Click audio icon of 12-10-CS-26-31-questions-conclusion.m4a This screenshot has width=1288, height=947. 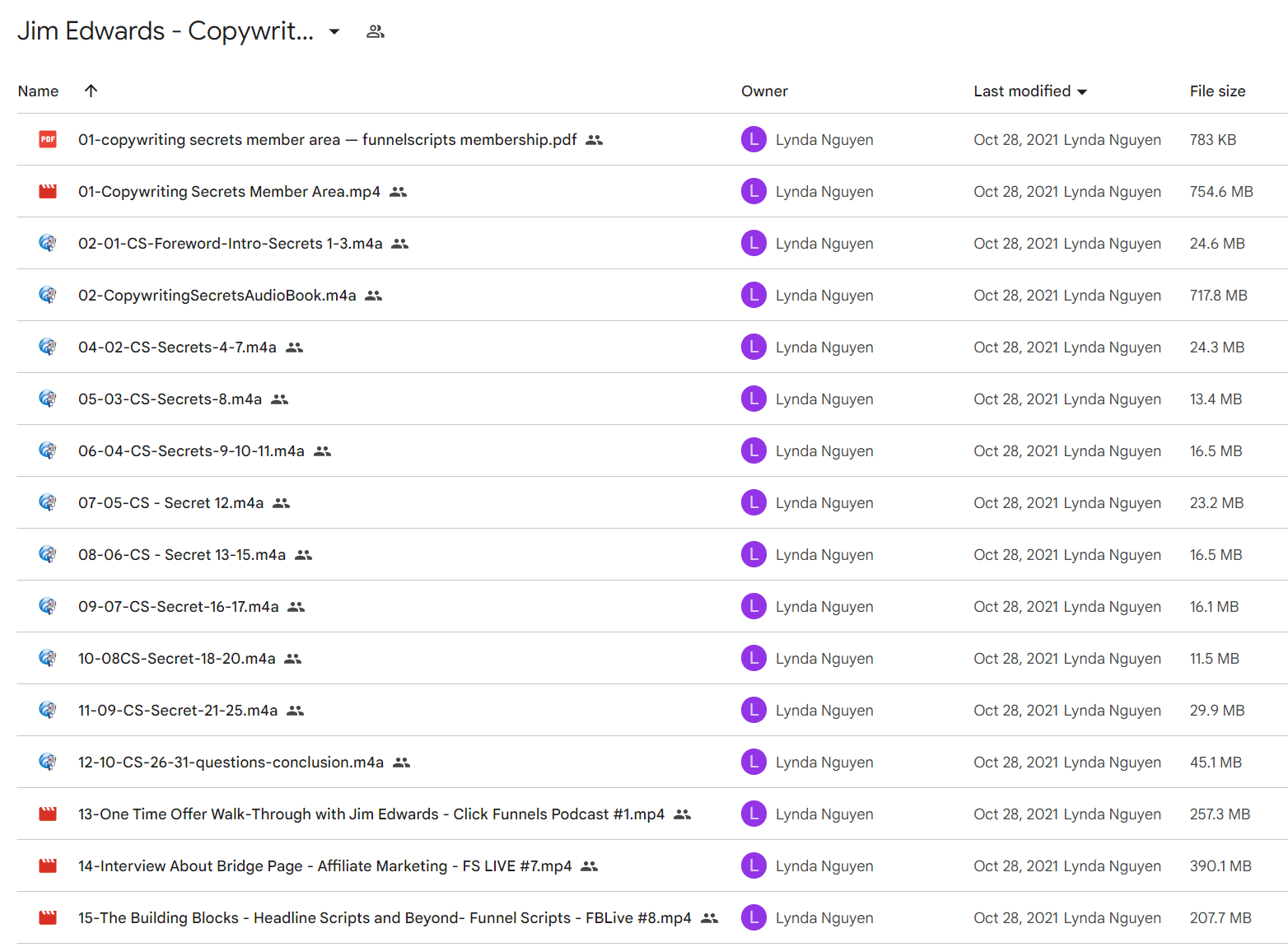pyautogui.click(x=48, y=763)
